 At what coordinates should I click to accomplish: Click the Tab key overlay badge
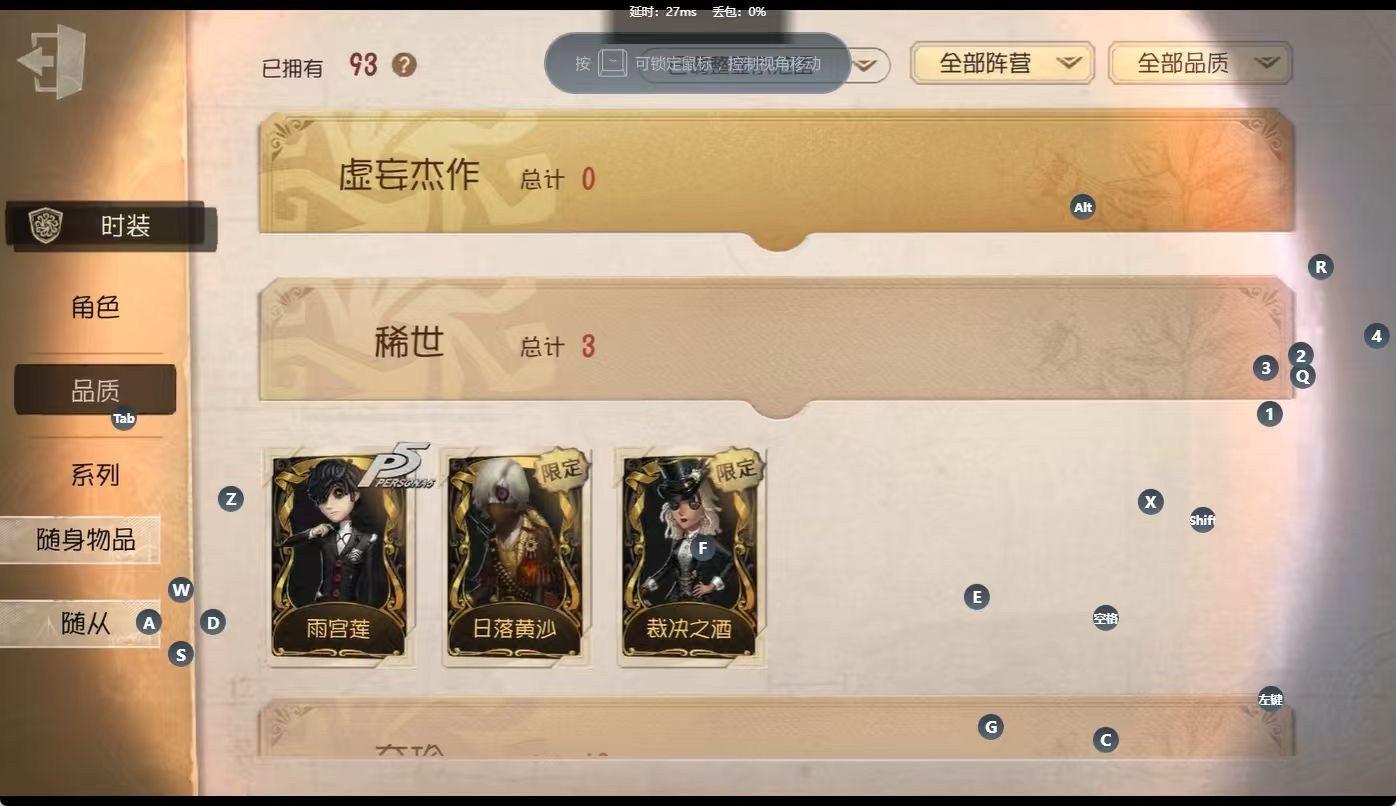coord(124,419)
